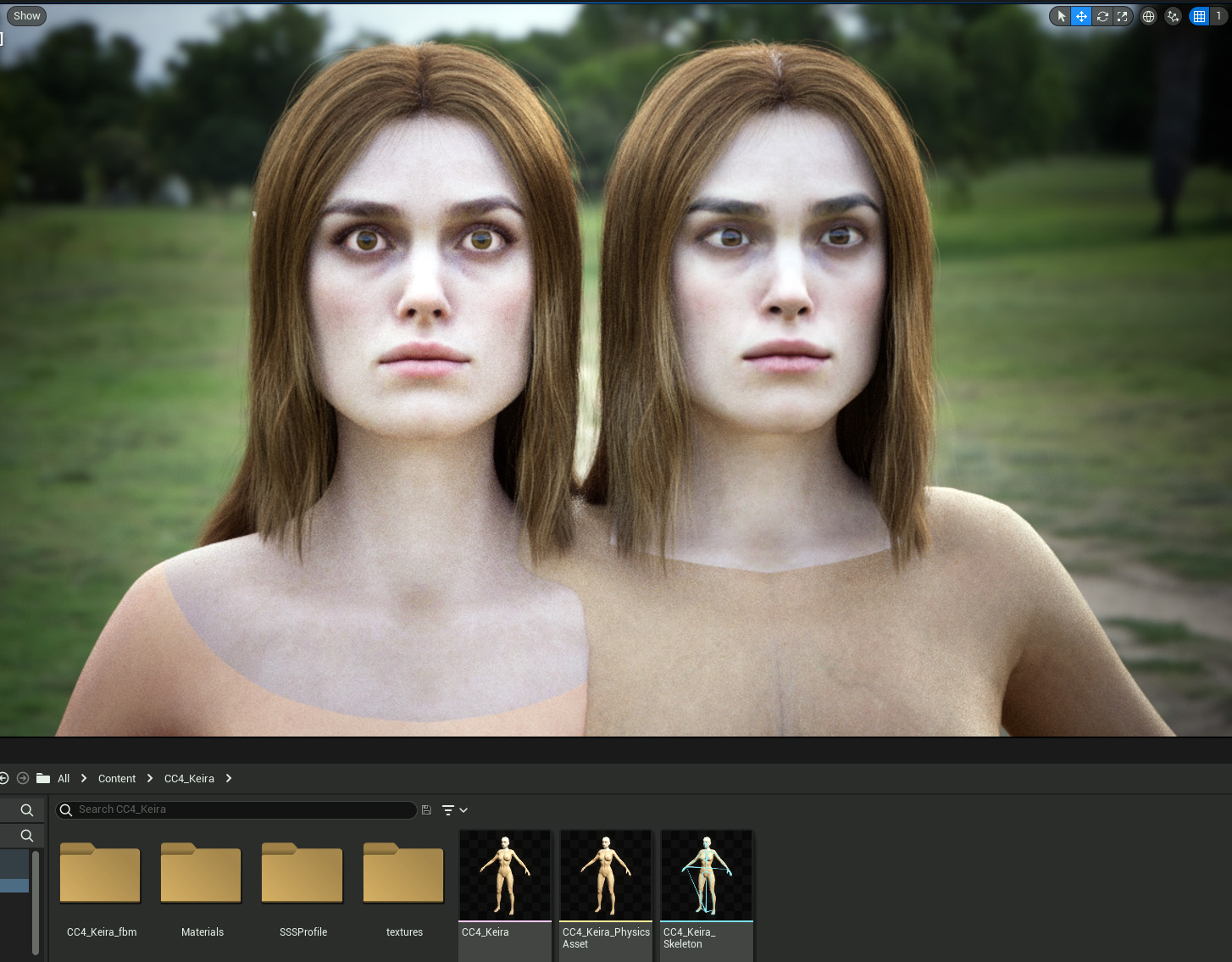Screen dimensions: 1232x962
Task: Open the viewport Show menu
Action: pyautogui.click(x=26, y=16)
